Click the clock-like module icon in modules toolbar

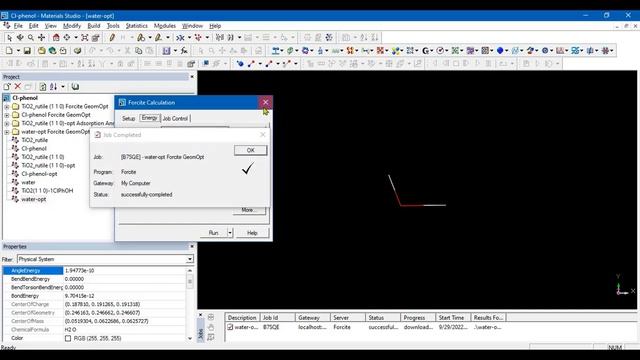pos(440,51)
